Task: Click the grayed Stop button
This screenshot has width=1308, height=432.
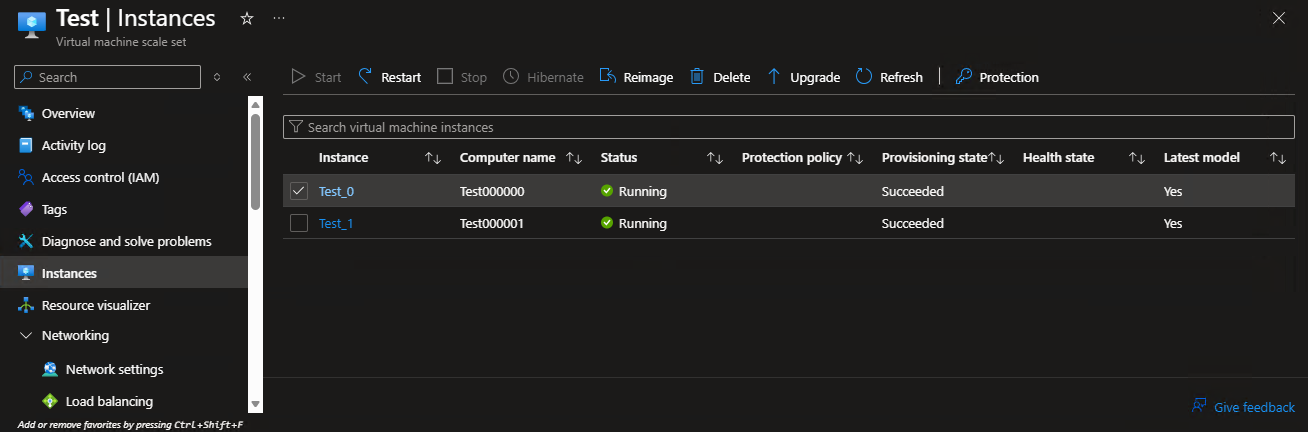Action: (462, 77)
